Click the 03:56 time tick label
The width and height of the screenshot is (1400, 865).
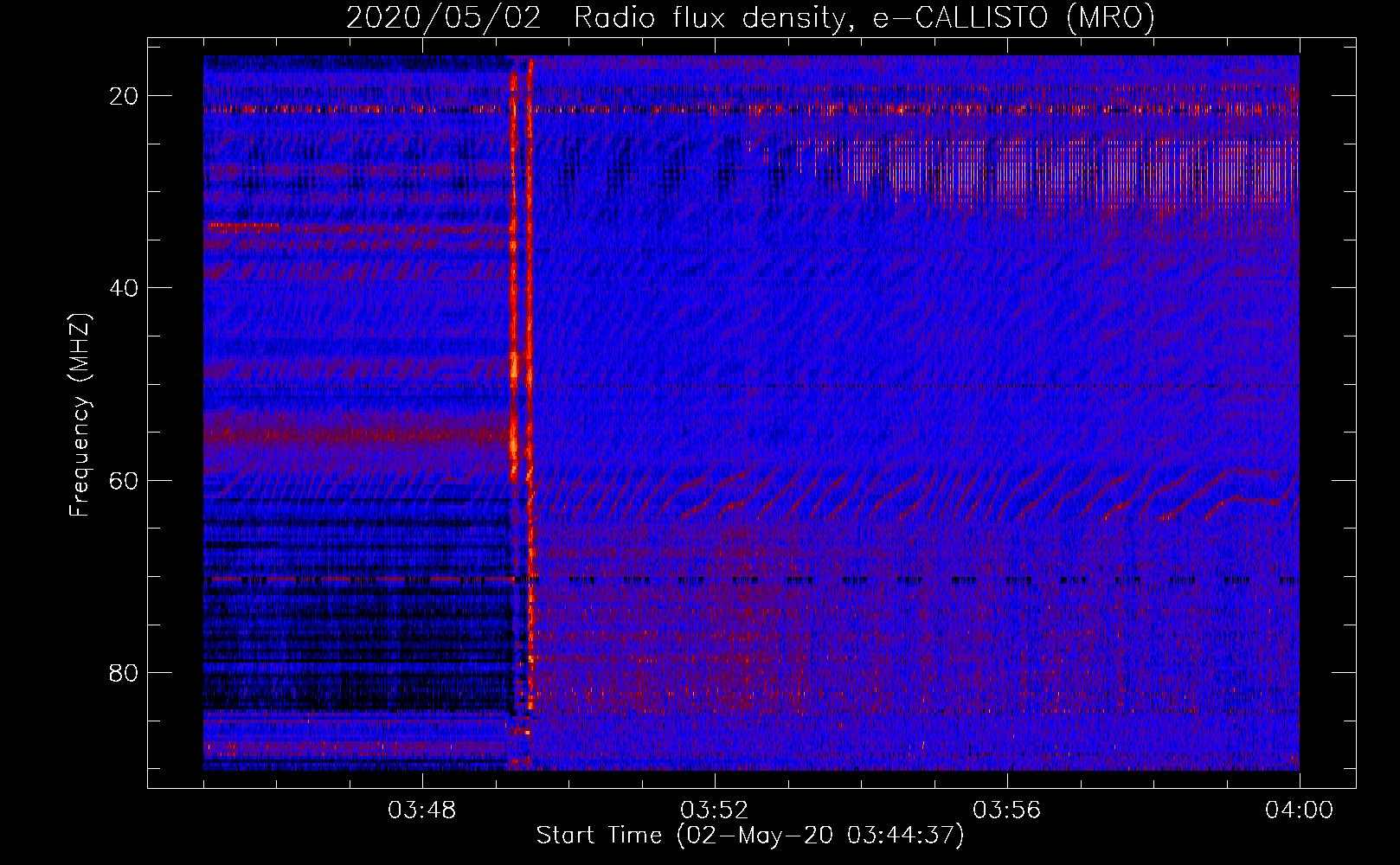[x=1006, y=811]
